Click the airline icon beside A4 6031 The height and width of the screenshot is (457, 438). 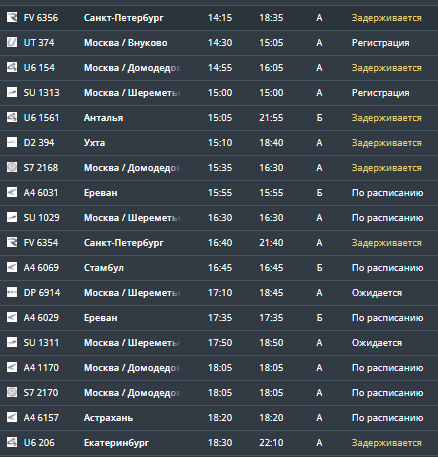coord(12,192)
